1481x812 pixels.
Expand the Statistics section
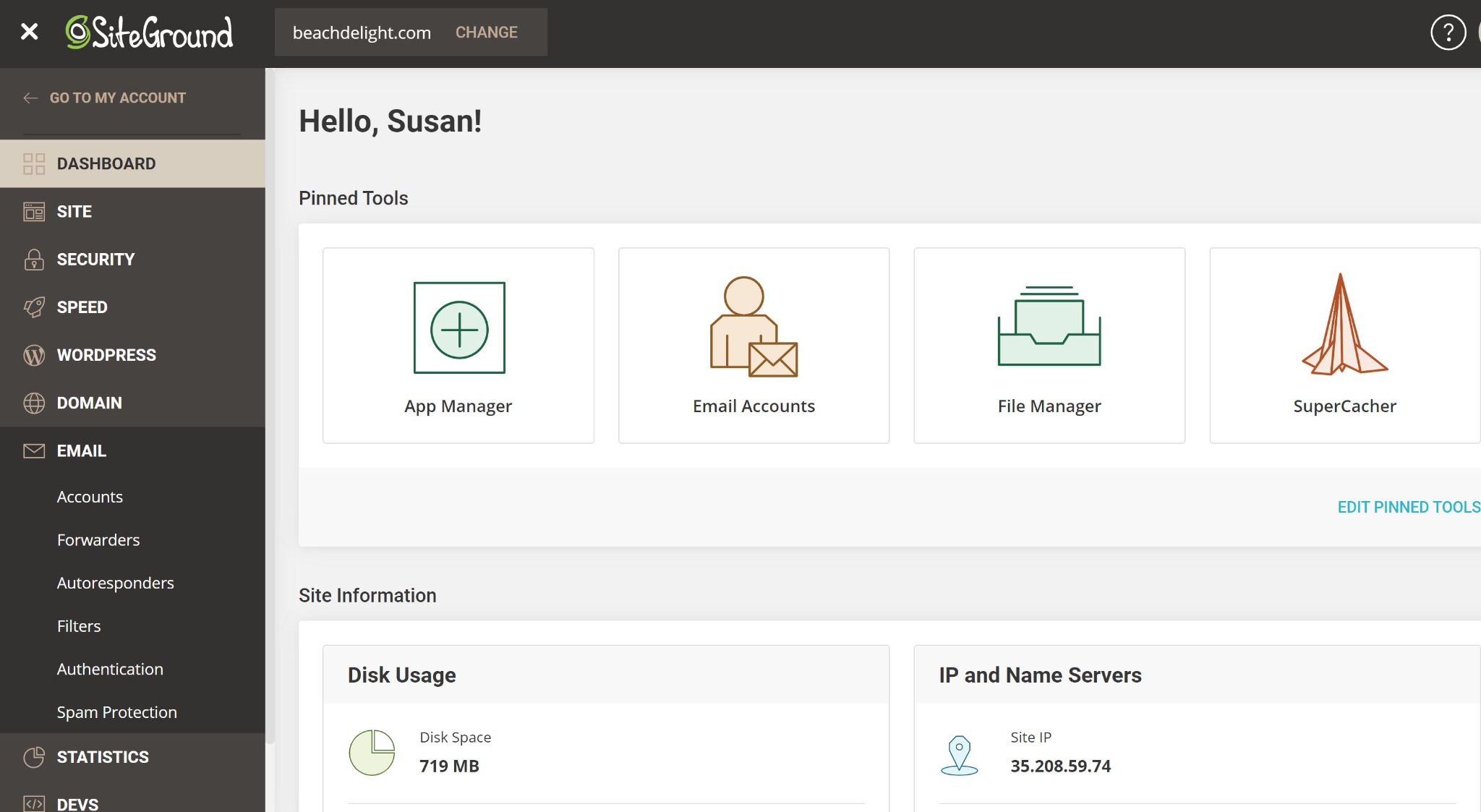[x=102, y=756]
